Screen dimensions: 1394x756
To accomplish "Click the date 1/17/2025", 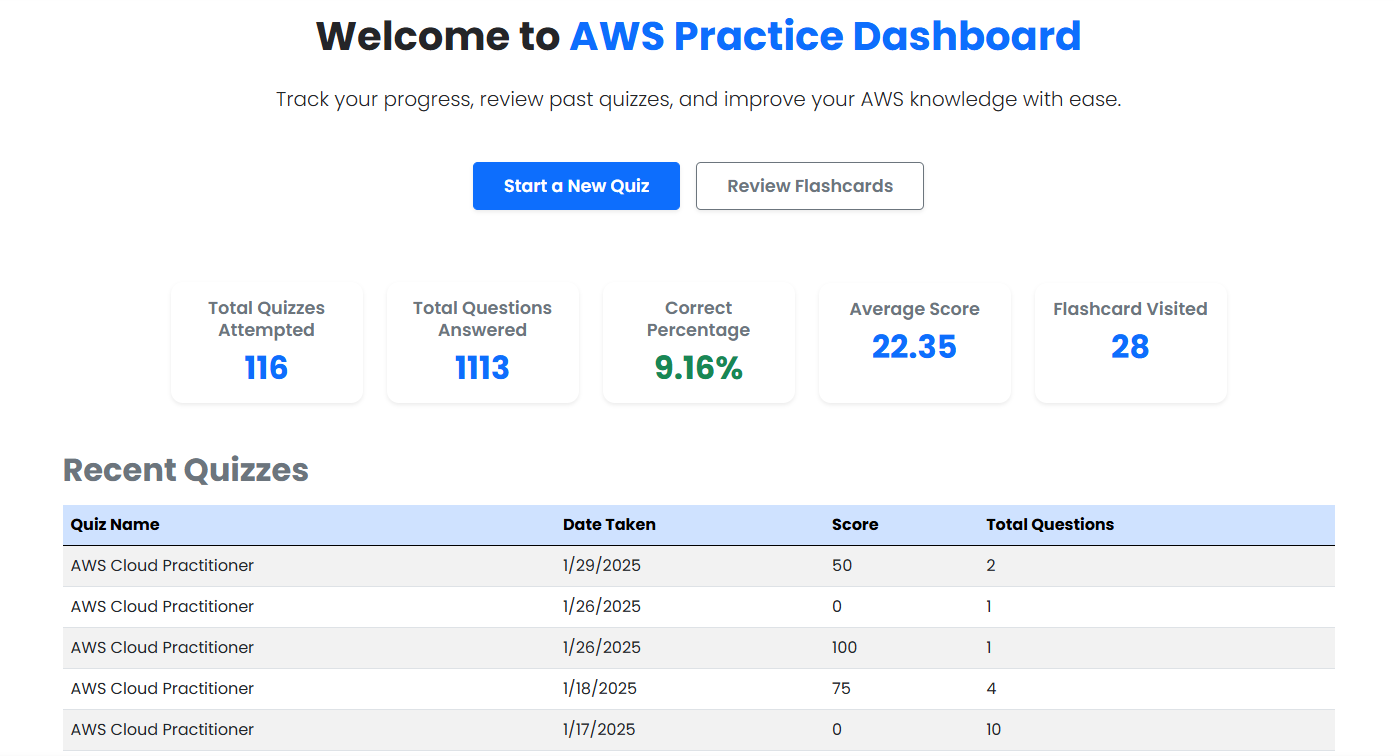I will click(599, 730).
